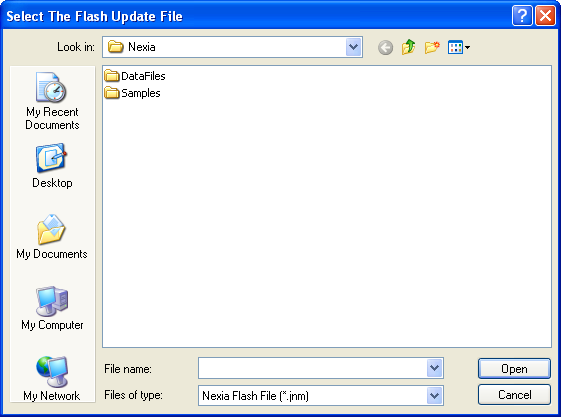This screenshot has width=561, height=417.
Task: Go to Desktop in places bar
Action: coord(52,166)
